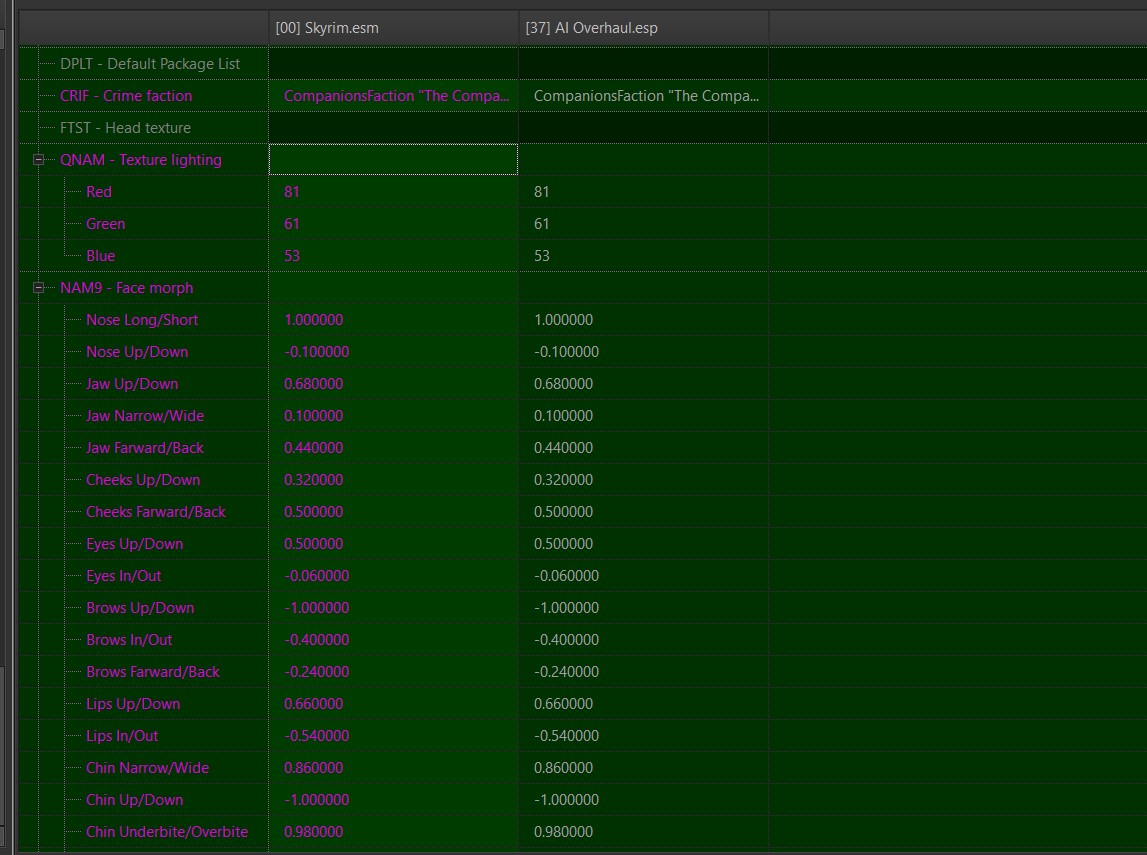Click AI Overhaul.esp Eyes Up/Down value 0.500000
This screenshot has width=1147, height=855.
click(563, 543)
